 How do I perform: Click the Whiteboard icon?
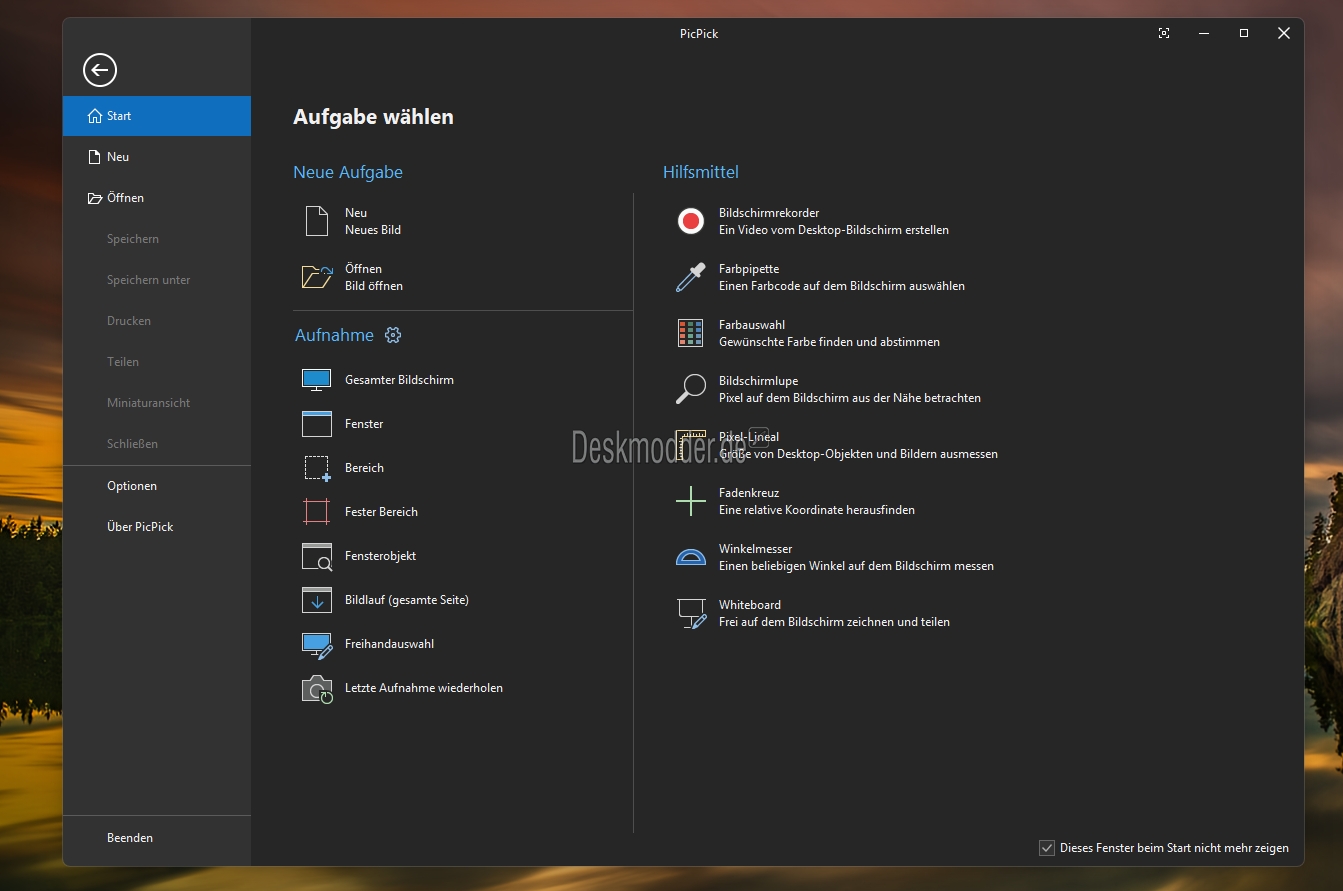(692, 613)
